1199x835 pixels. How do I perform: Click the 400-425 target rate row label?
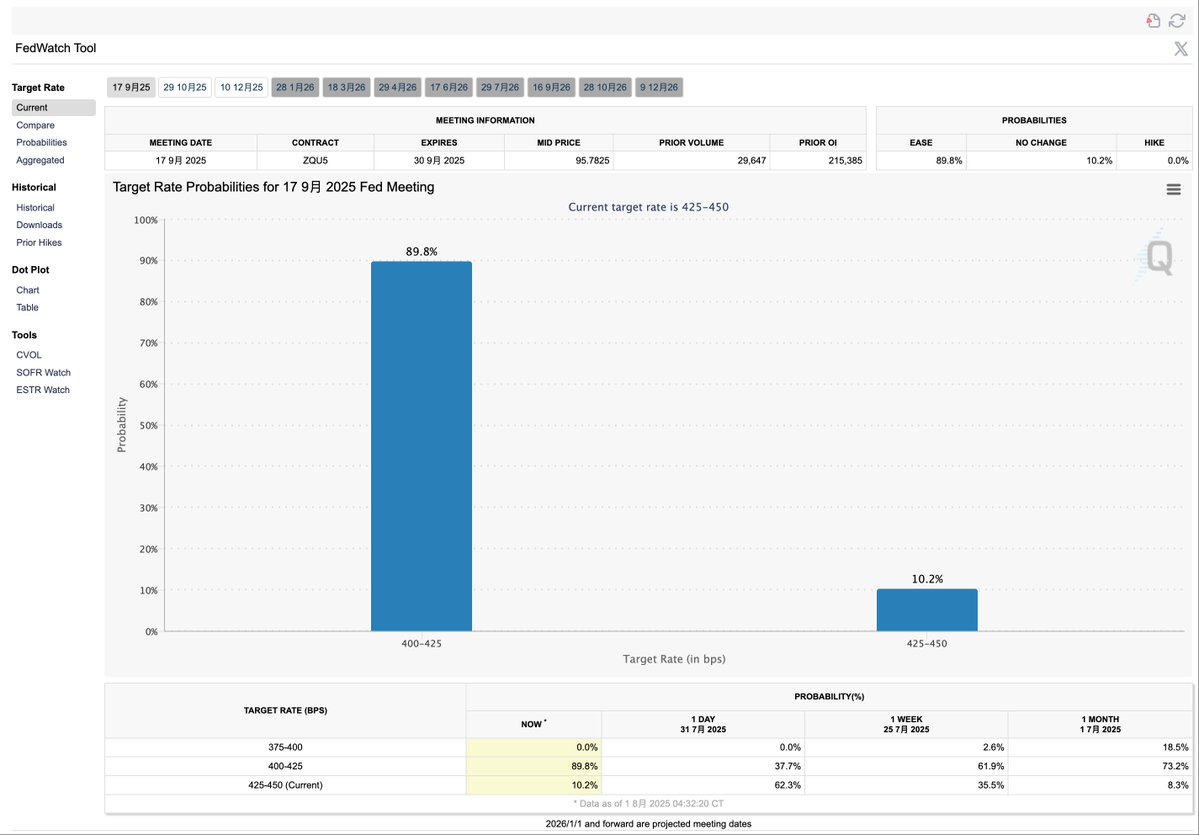285,766
